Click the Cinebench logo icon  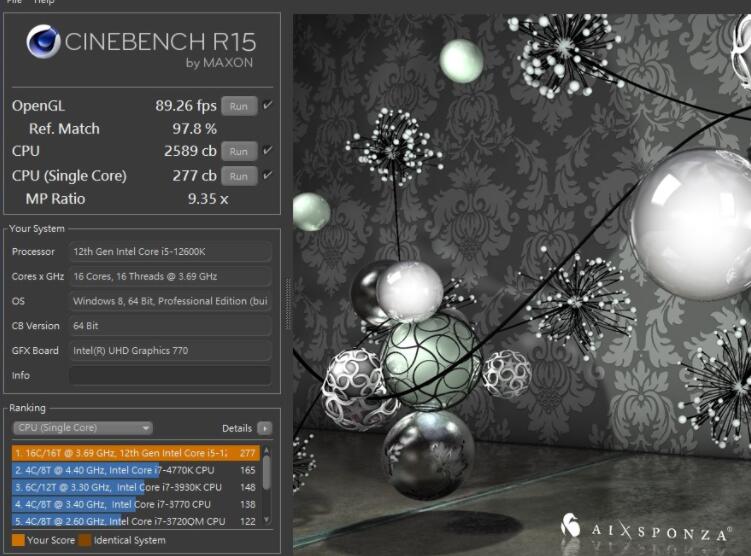coord(43,42)
